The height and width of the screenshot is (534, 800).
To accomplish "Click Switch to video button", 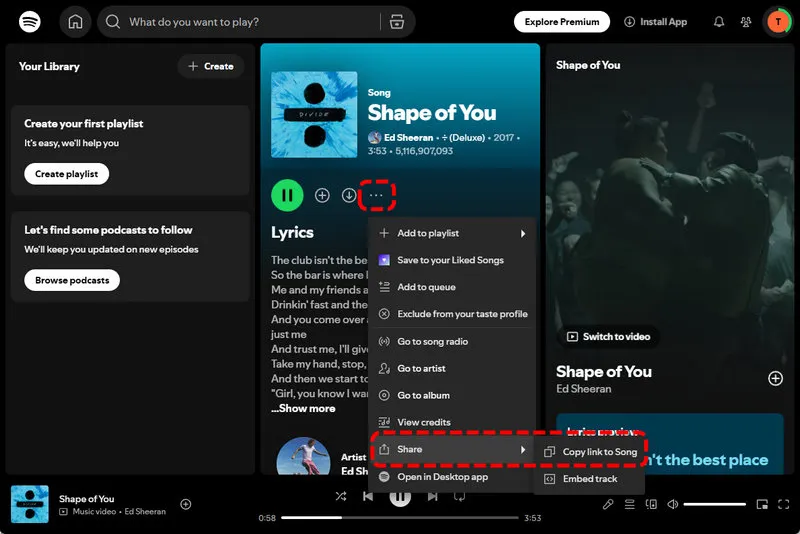I will click(608, 337).
